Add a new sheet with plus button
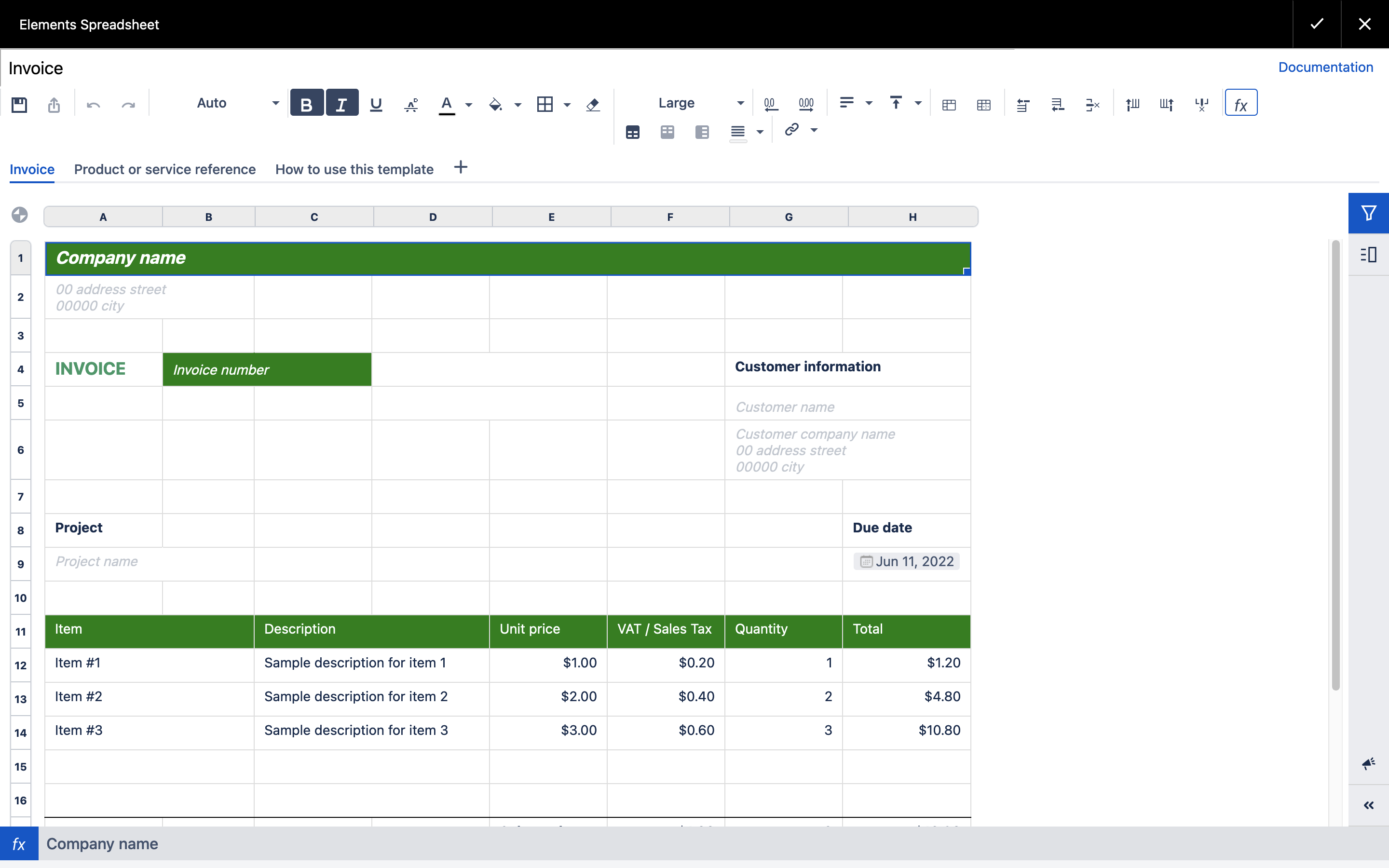 (460, 168)
